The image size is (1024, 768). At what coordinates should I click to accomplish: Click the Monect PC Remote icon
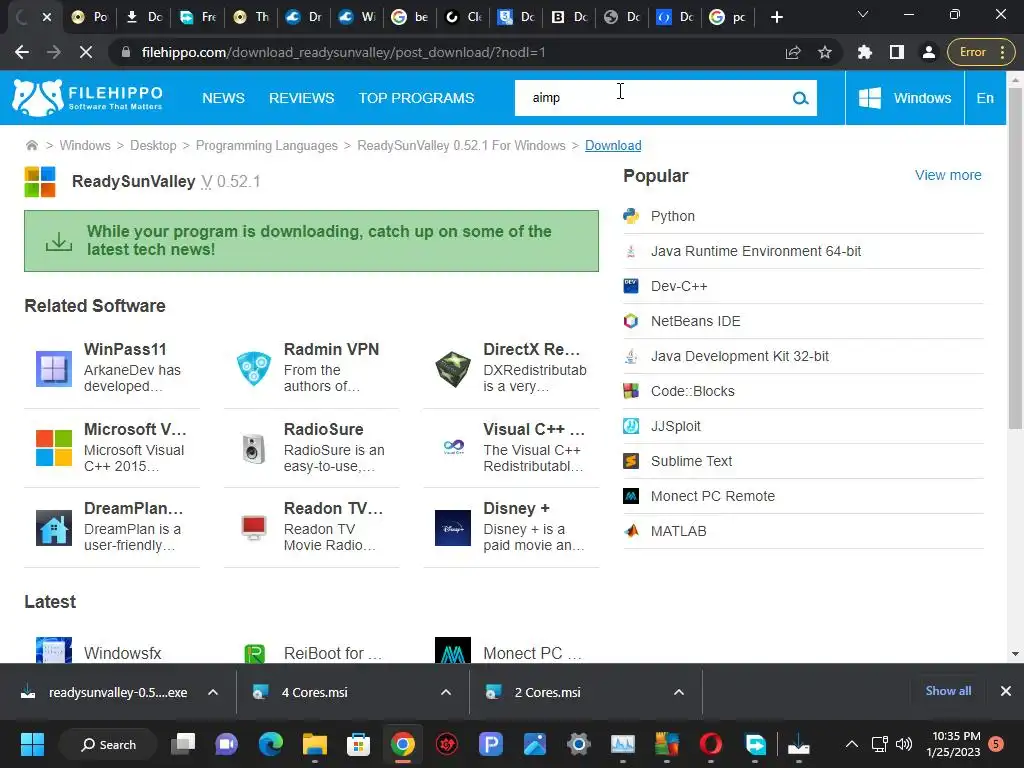[631, 496]
